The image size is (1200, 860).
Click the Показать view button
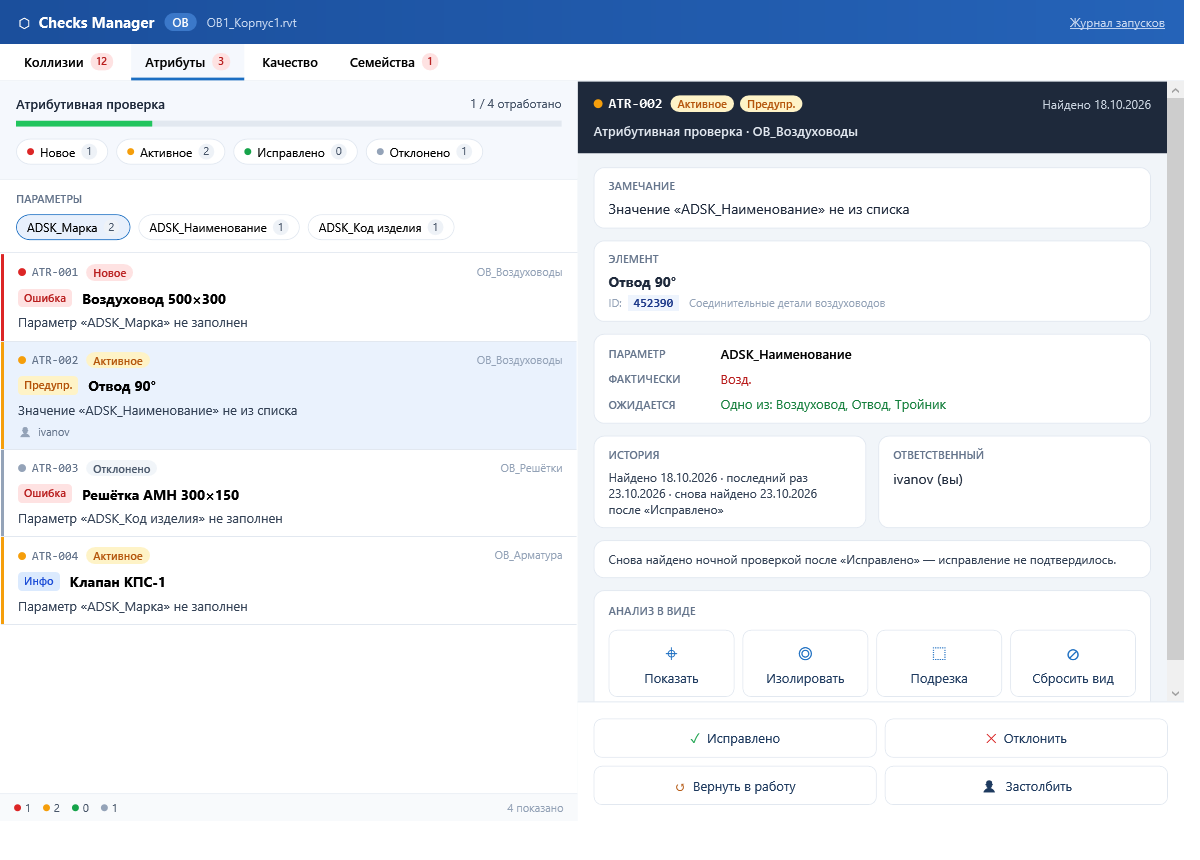tap(672, 663)
